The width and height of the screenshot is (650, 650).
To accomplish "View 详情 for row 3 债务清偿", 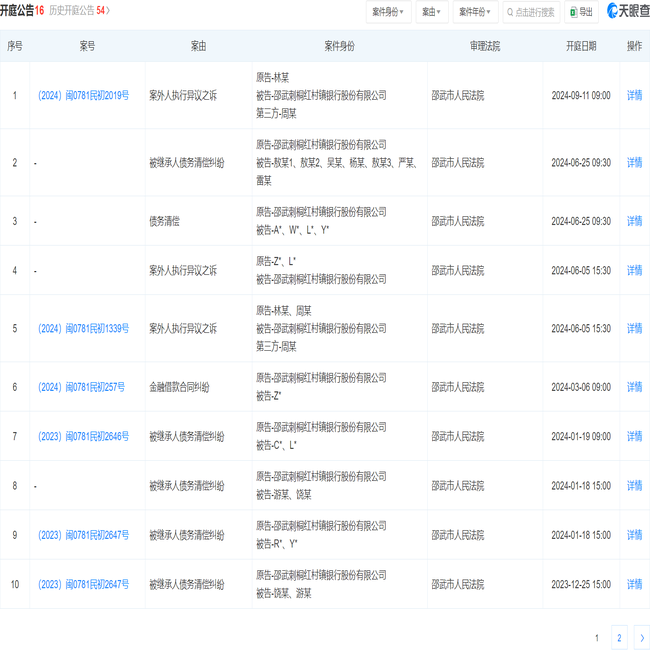I will [x=634, y=221].
